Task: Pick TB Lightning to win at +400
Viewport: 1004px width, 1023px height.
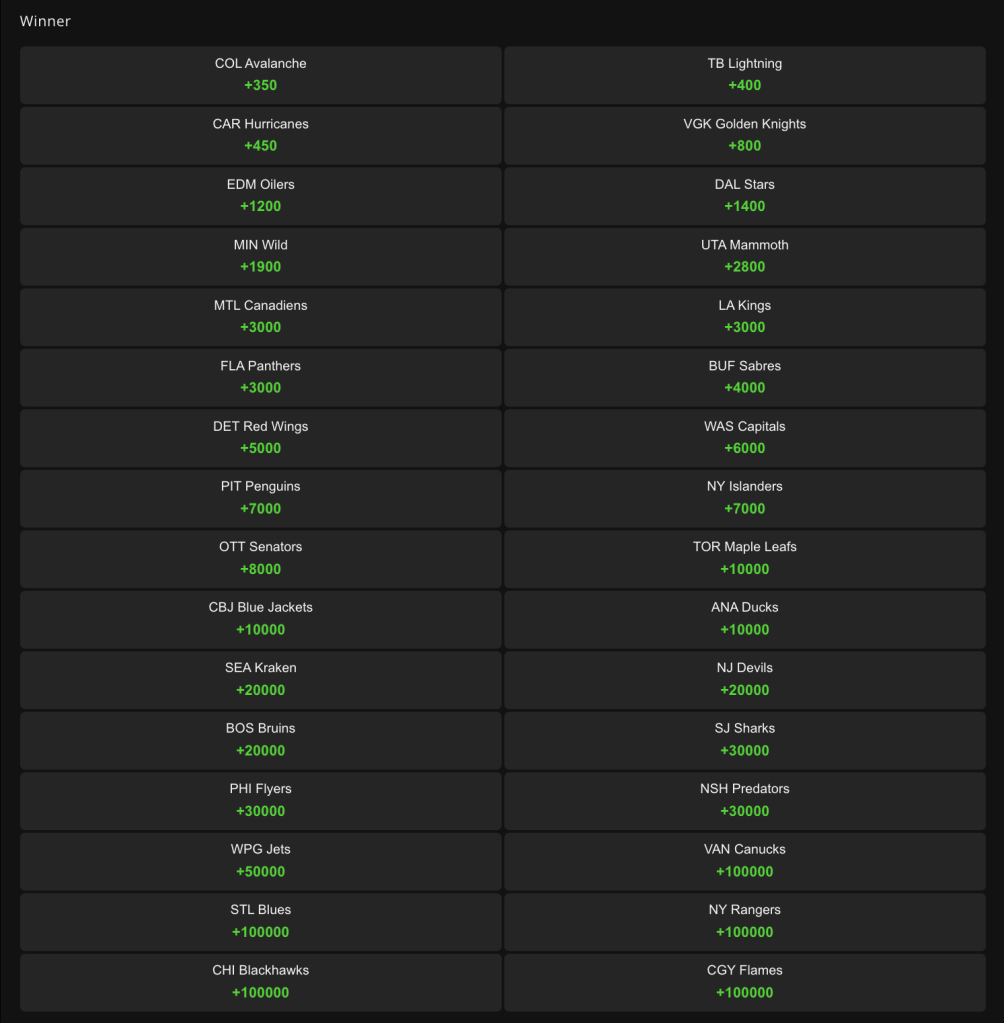Action: [x=744, y=75]
